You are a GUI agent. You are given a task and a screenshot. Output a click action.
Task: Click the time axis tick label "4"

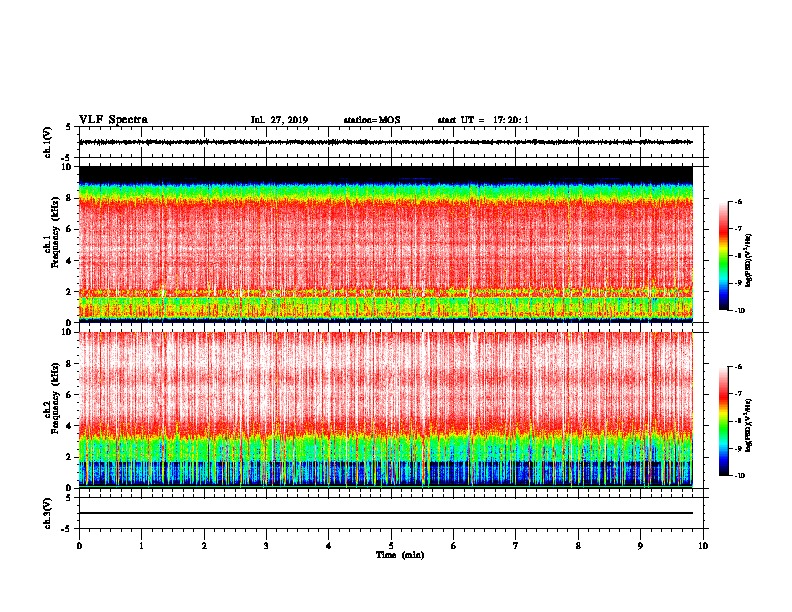pyautogui.click(x=329, y=546)
